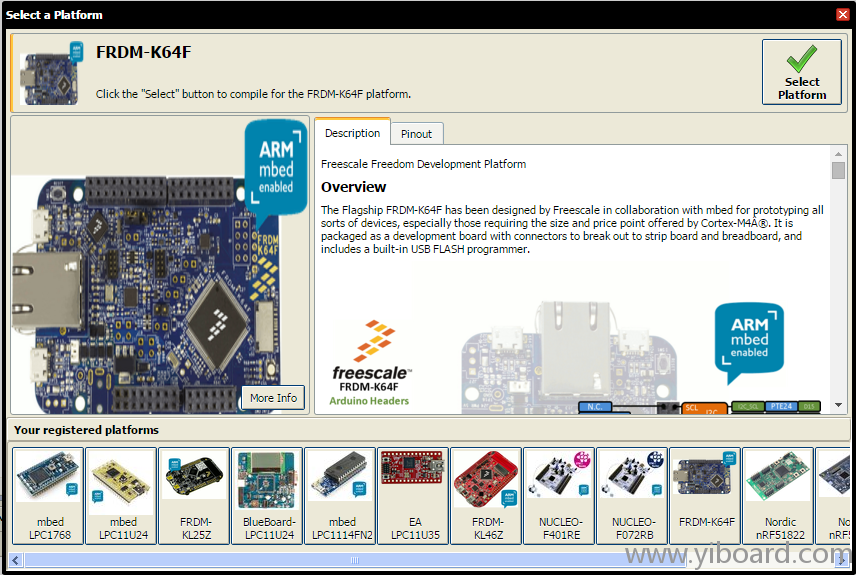Click the FRDM-K64F header board icon
This screenshot has width=856, height=575.
coord(50,74)
